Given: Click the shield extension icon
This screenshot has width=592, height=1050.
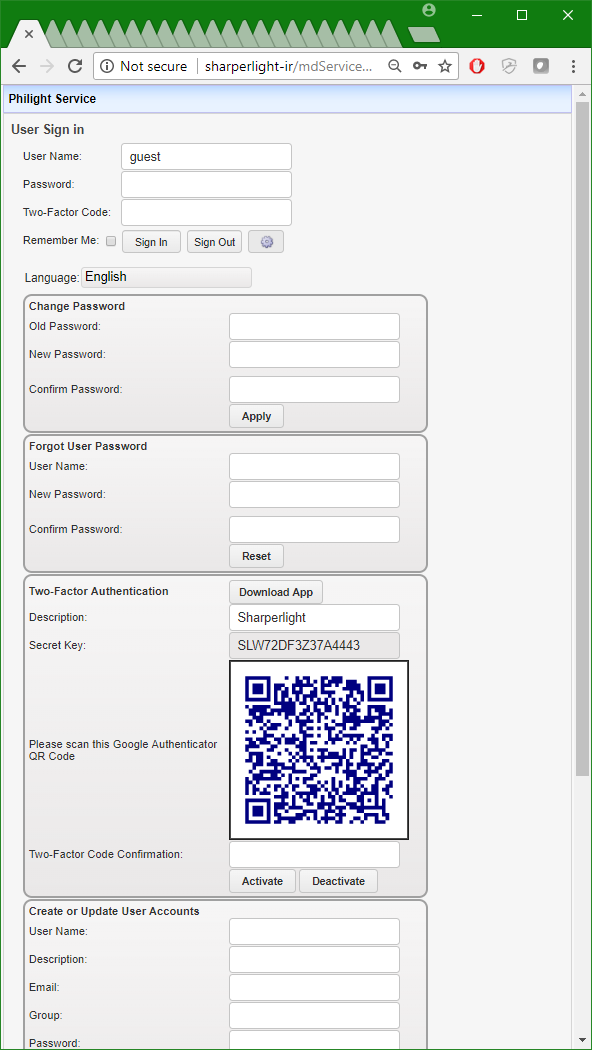Looking at the screenshot, I should (x=510, y=66).
